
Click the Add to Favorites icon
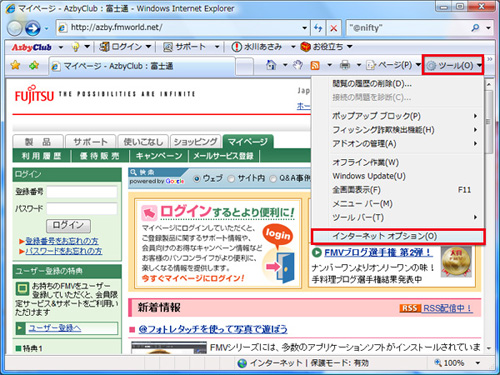coord(34,65)
